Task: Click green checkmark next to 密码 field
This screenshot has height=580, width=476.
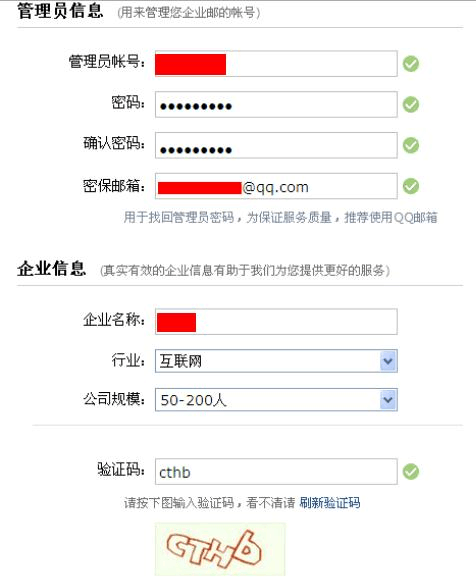Action: click(411, 105)
